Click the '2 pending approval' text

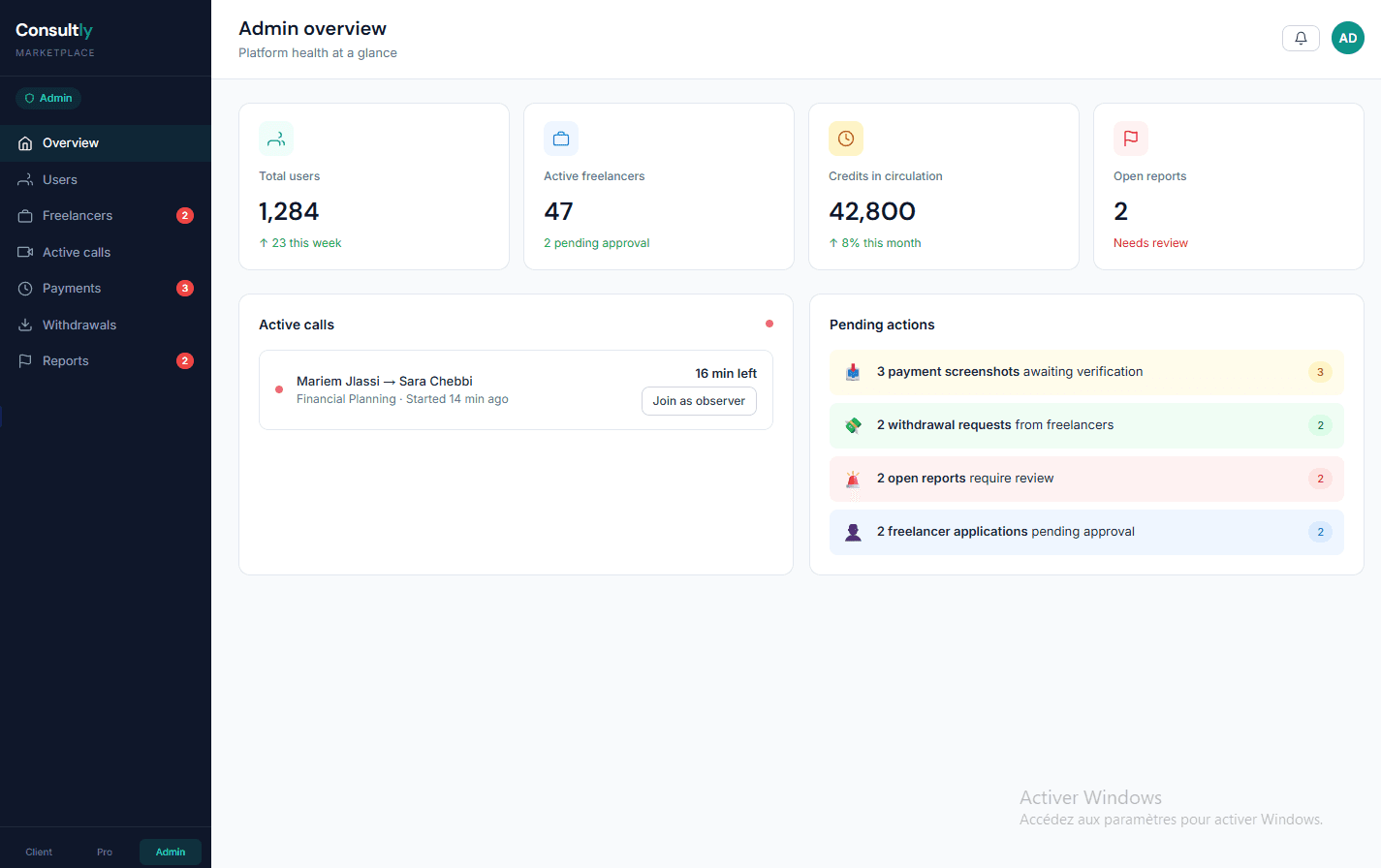(x=597, y=243)
